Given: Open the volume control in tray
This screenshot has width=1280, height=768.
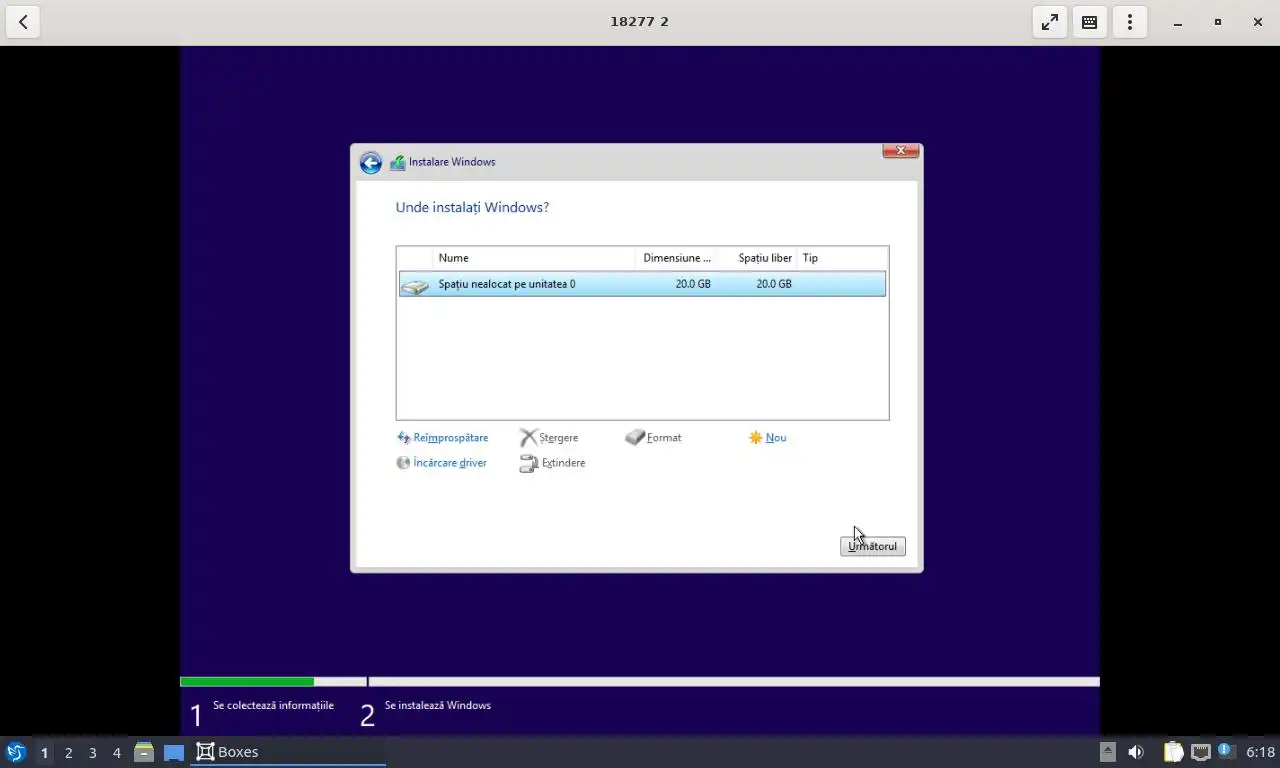Looking at the screenshot, I should click(x=1136, y=752).
